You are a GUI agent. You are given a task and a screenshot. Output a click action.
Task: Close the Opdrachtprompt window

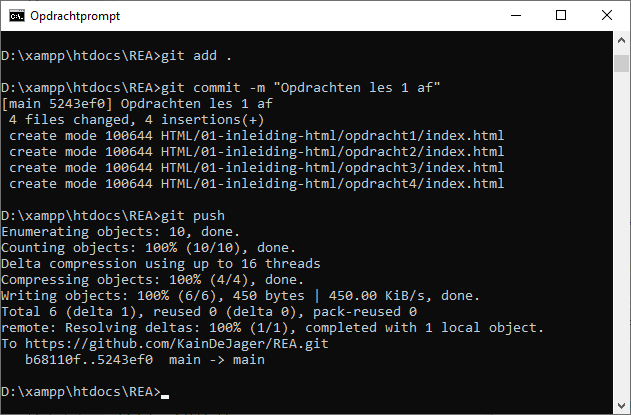pyautogui.click(x=607, y=16)
